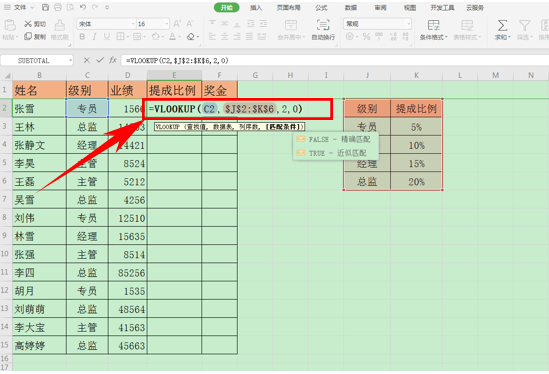Open the Table Style (表格样式) dropdown
Screen dimensions: 549x374
click(467, 30)
